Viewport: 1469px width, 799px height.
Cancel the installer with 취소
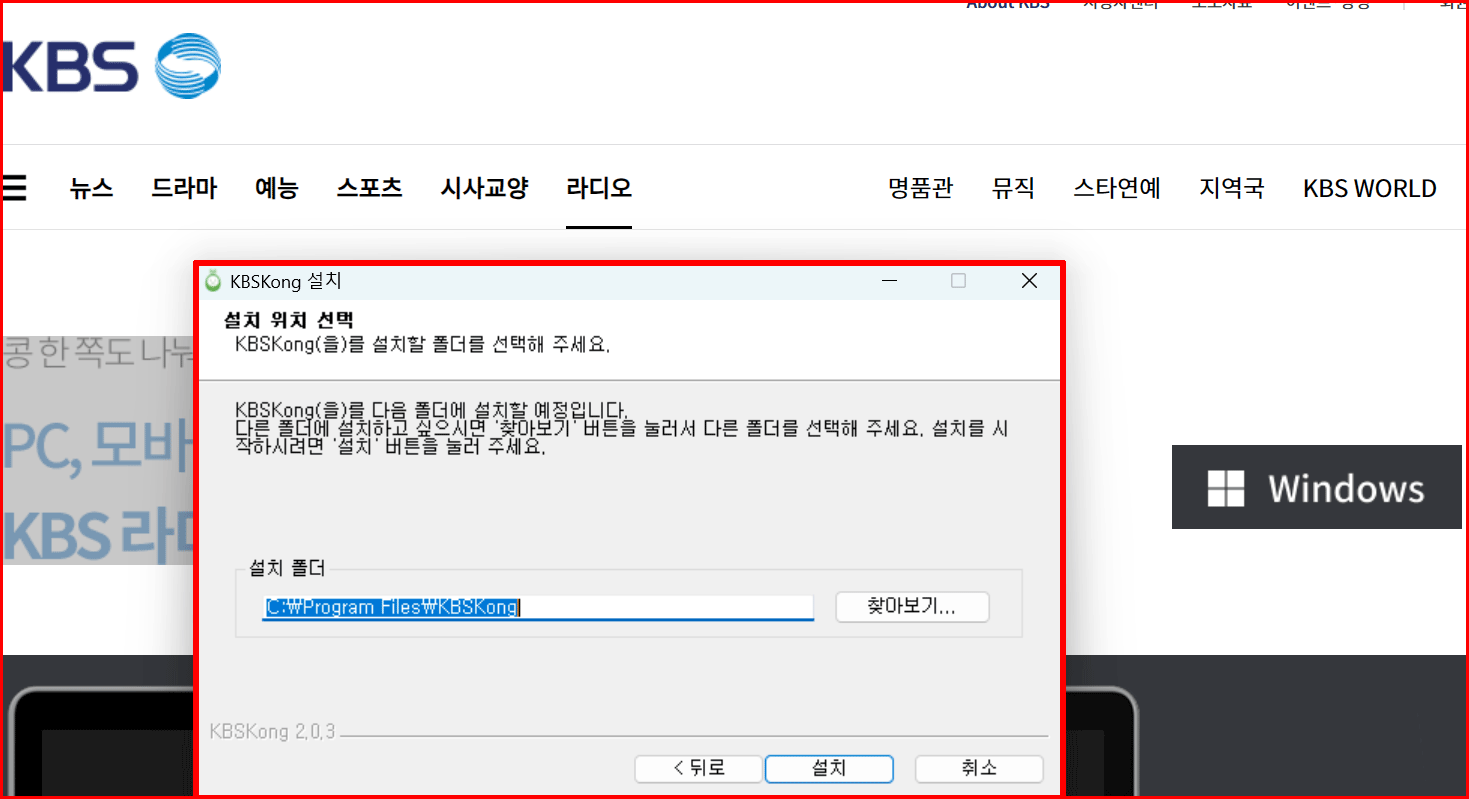coord(979,768)
